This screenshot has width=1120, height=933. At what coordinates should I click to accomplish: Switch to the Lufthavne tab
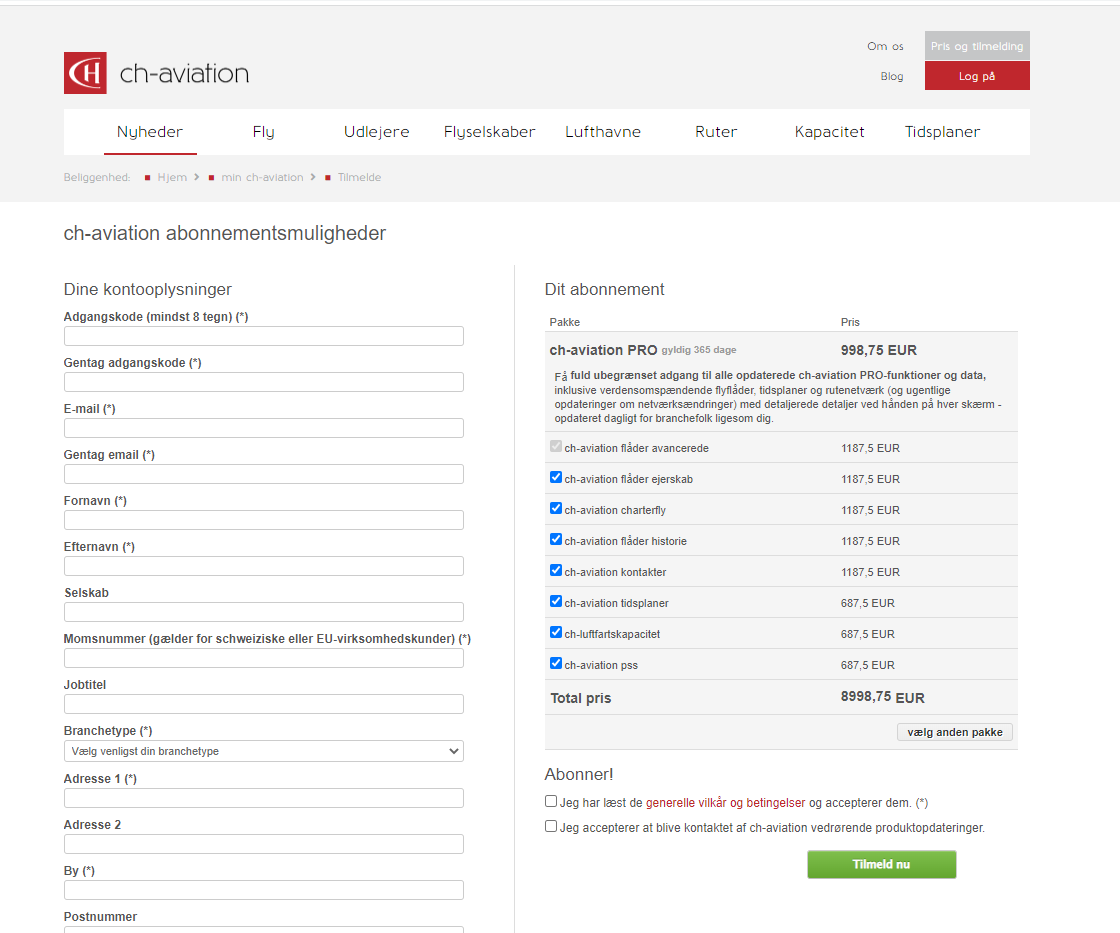603,131
